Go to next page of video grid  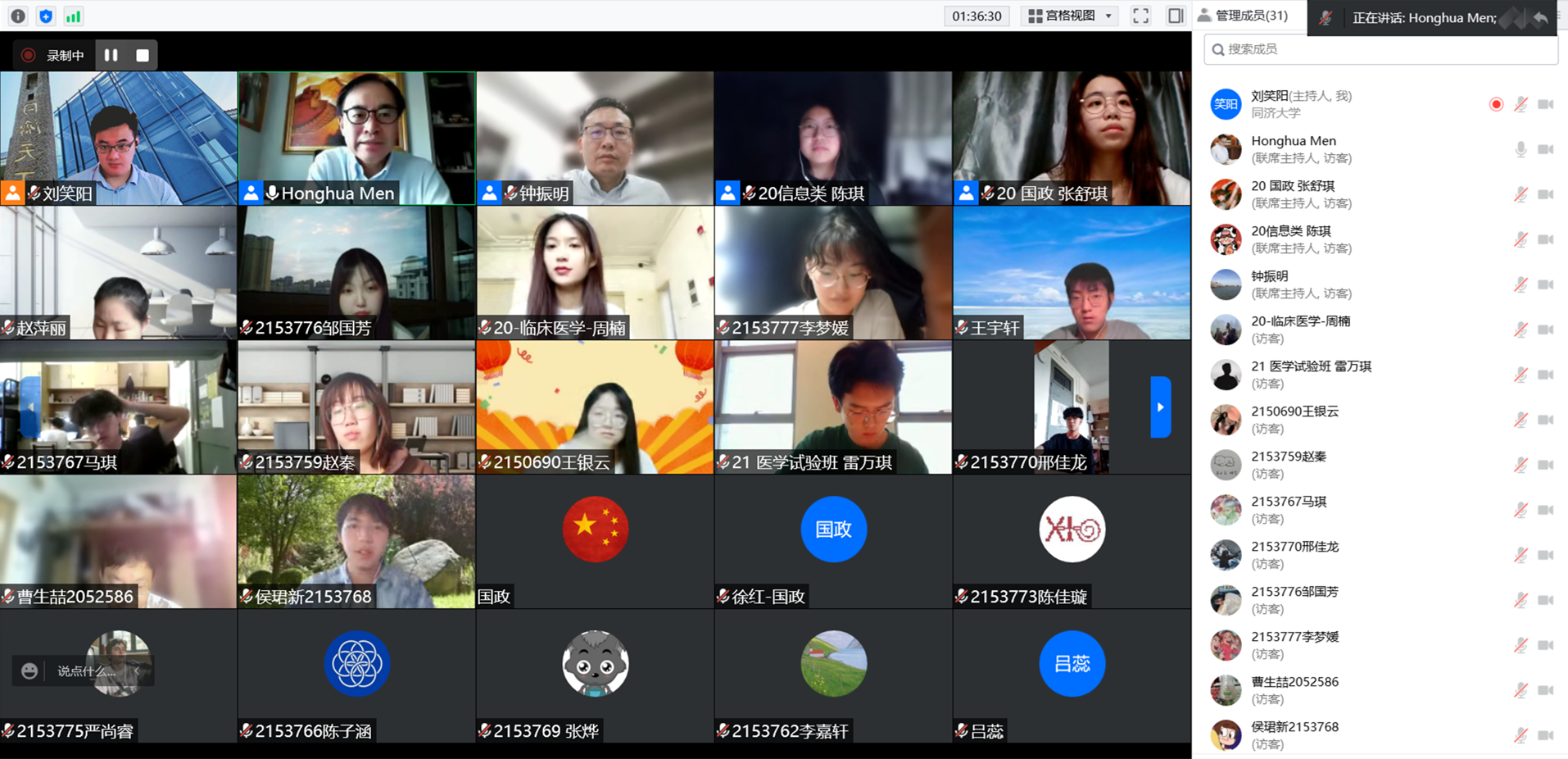[1160, 407]
